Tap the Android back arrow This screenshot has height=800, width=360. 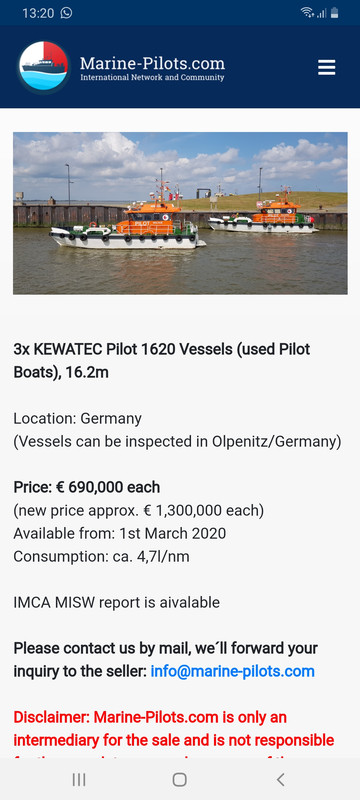point(280,779)
